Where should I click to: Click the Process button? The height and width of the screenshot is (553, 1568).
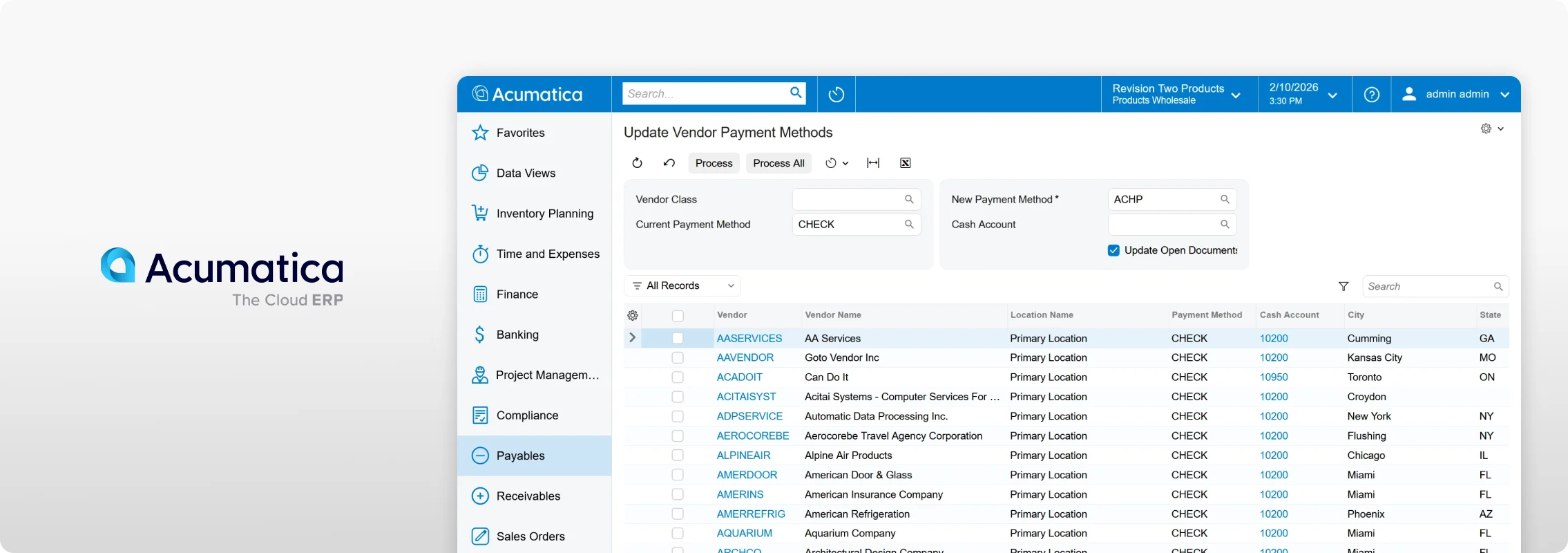click(x=714, y=163)
